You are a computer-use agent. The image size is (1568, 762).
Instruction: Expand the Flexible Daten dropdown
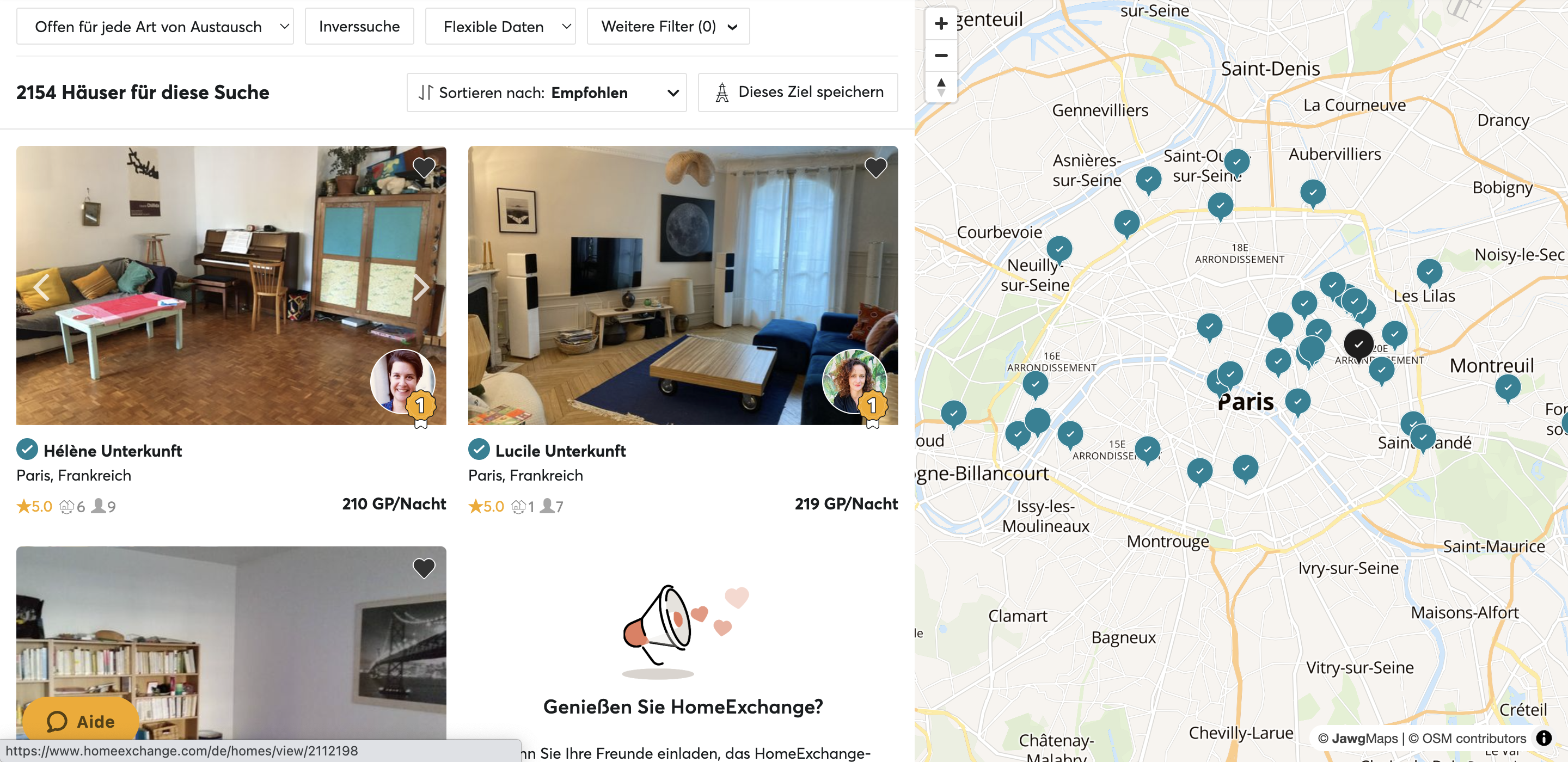500,27
